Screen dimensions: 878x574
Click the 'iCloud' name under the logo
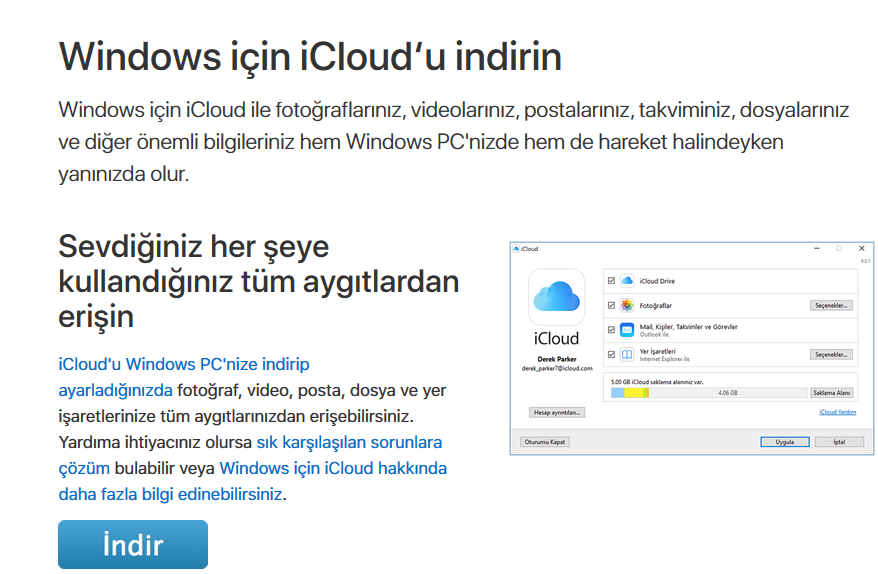click(x=556, y=339)
